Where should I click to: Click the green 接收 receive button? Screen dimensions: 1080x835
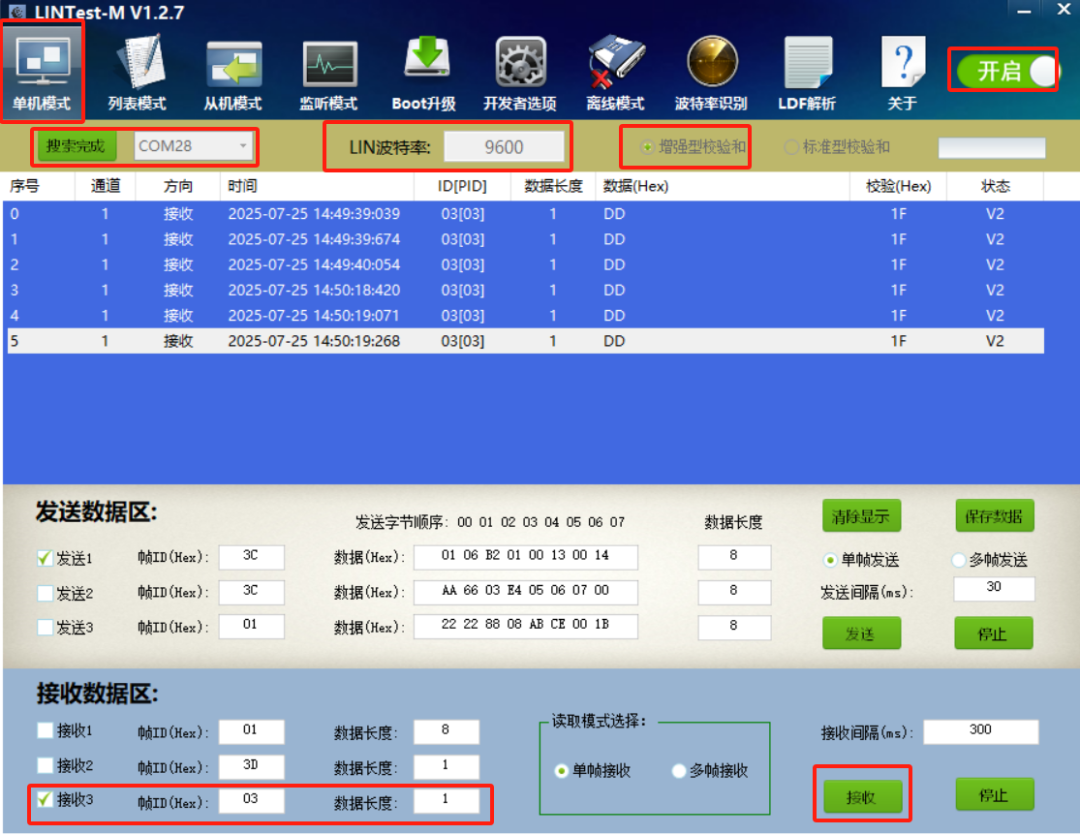coord(861,796)
